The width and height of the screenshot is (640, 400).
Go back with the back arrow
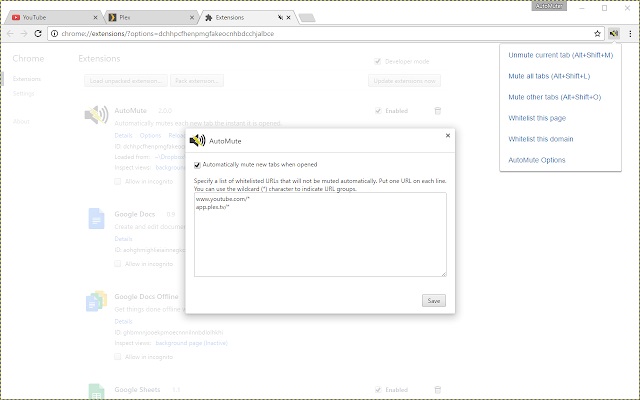click(10, 33)
